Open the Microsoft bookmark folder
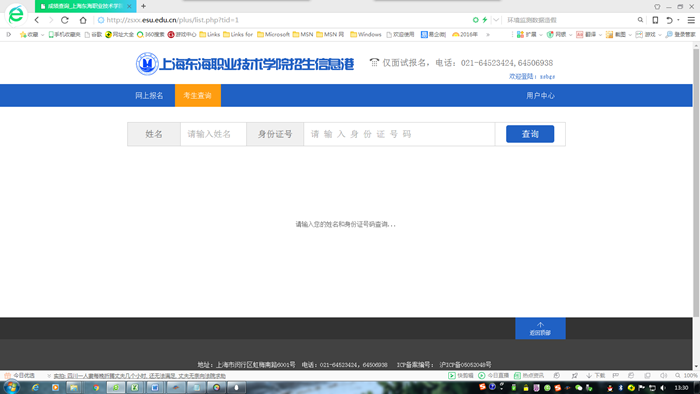This screenshot has width=700, height=394. click(273, 34)
